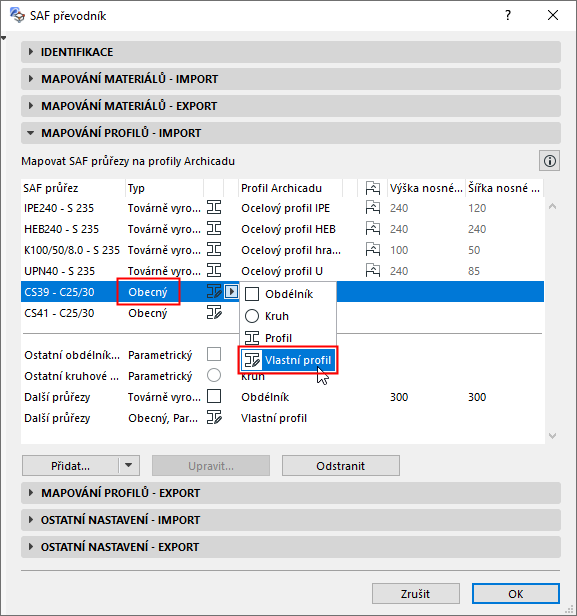
Task: Collapse MAPOVÁNÍ PROFILŮ - IMPORT section
Action: coord(291,133)
